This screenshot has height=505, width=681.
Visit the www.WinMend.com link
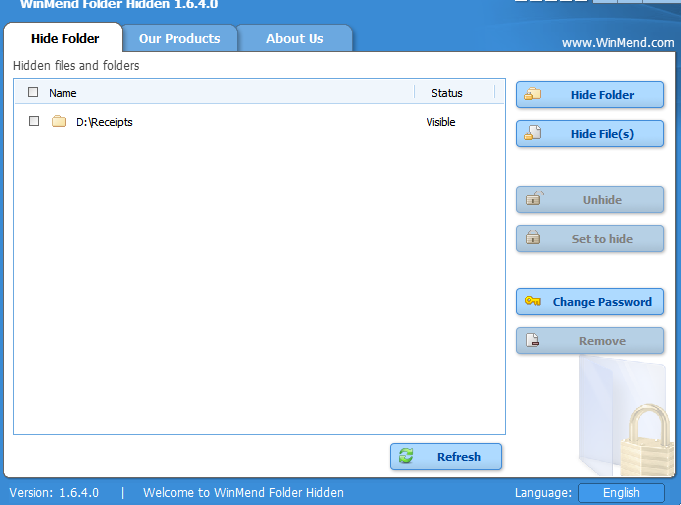pyautogui.click(x=618, y=43)
